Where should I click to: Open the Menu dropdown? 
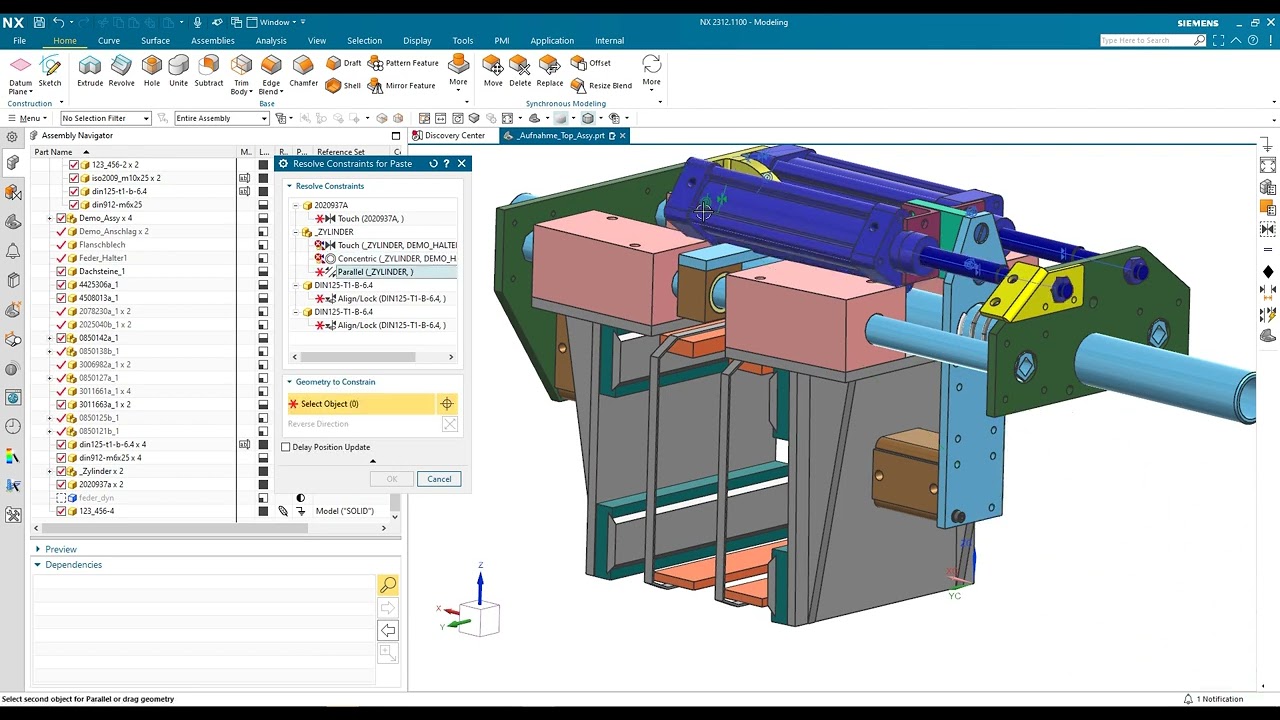[x=26, y=118]
